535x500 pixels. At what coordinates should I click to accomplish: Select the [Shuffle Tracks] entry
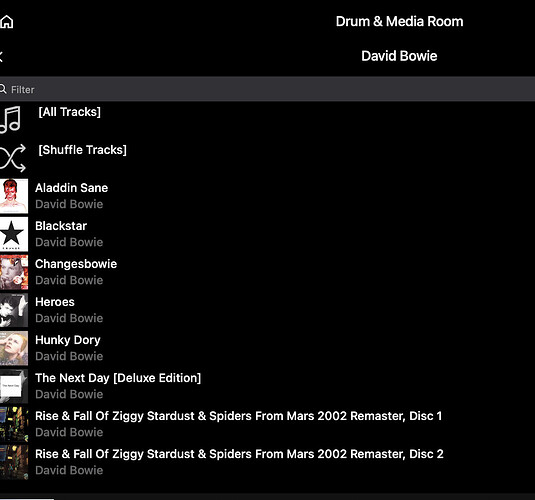point(82,150)
